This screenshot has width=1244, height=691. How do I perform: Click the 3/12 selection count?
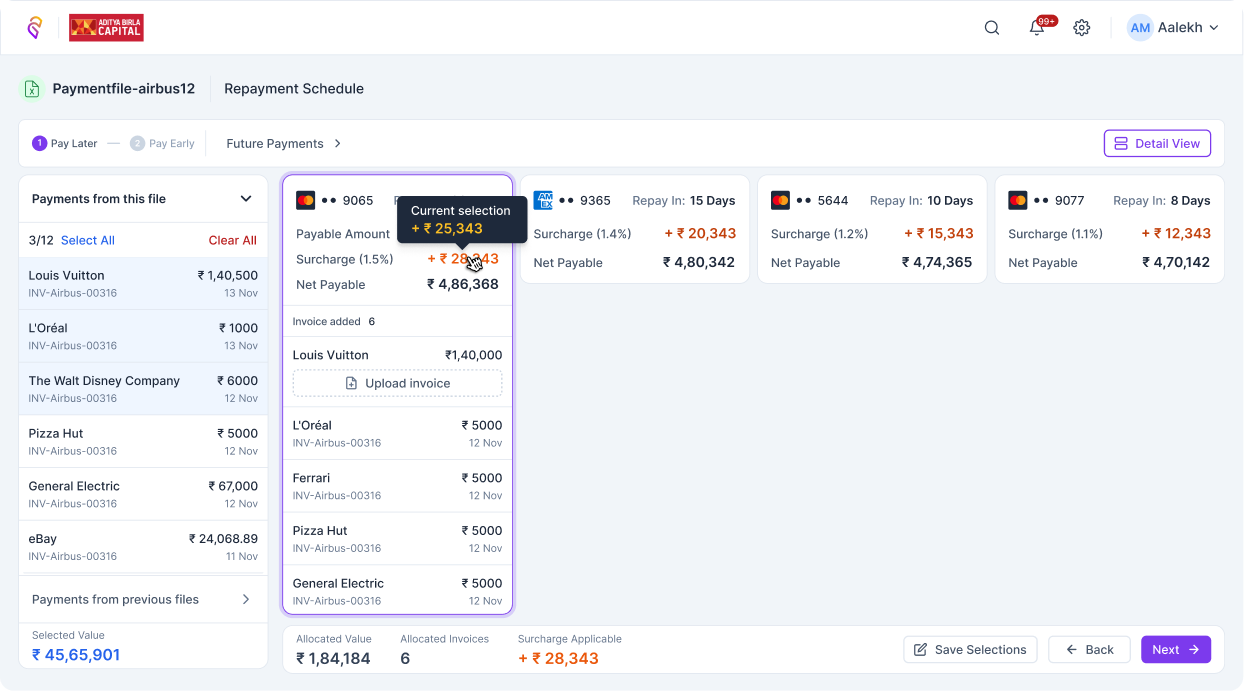click(41, 241)
